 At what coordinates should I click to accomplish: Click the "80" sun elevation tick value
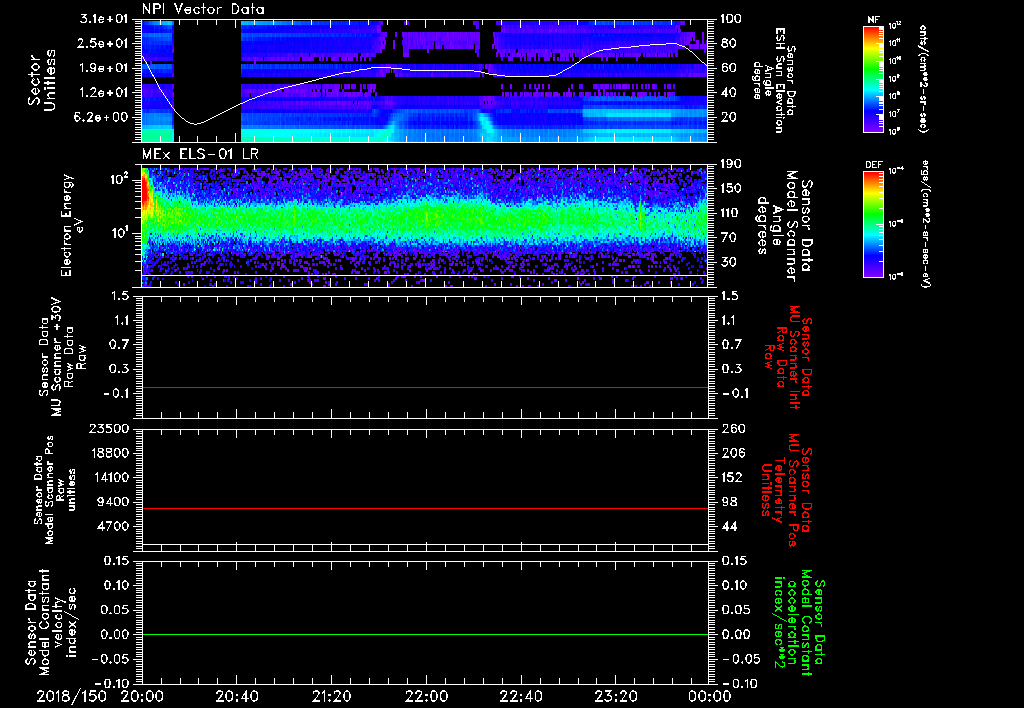click(x=728, y=43)
